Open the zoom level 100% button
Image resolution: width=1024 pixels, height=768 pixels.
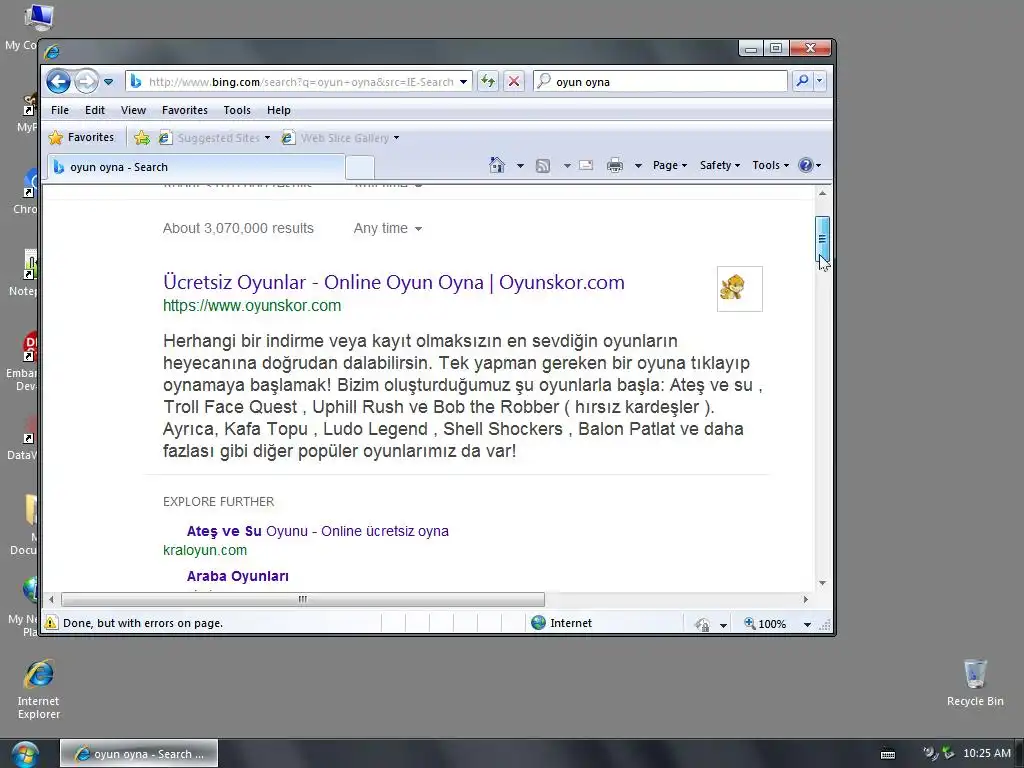[765, 624]
